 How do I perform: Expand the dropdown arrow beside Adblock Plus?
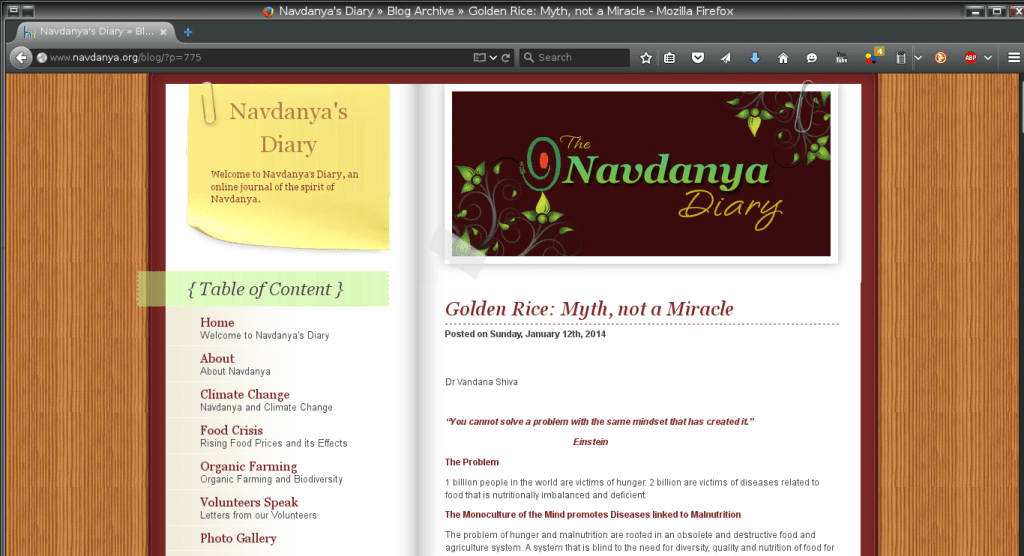(988, 58)
